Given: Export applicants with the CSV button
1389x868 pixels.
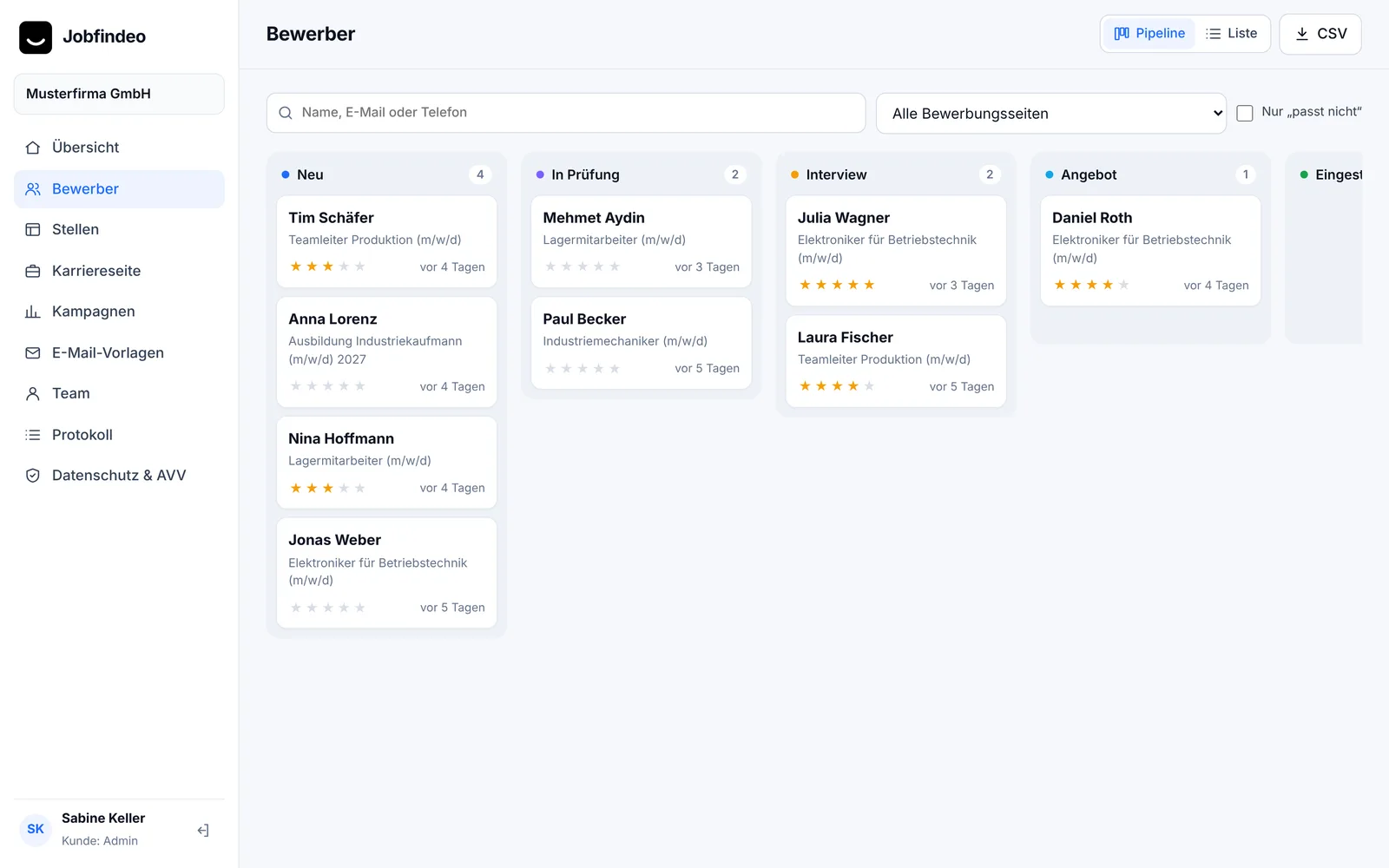Looking at the screenshot, I should tap(1320, 34).
